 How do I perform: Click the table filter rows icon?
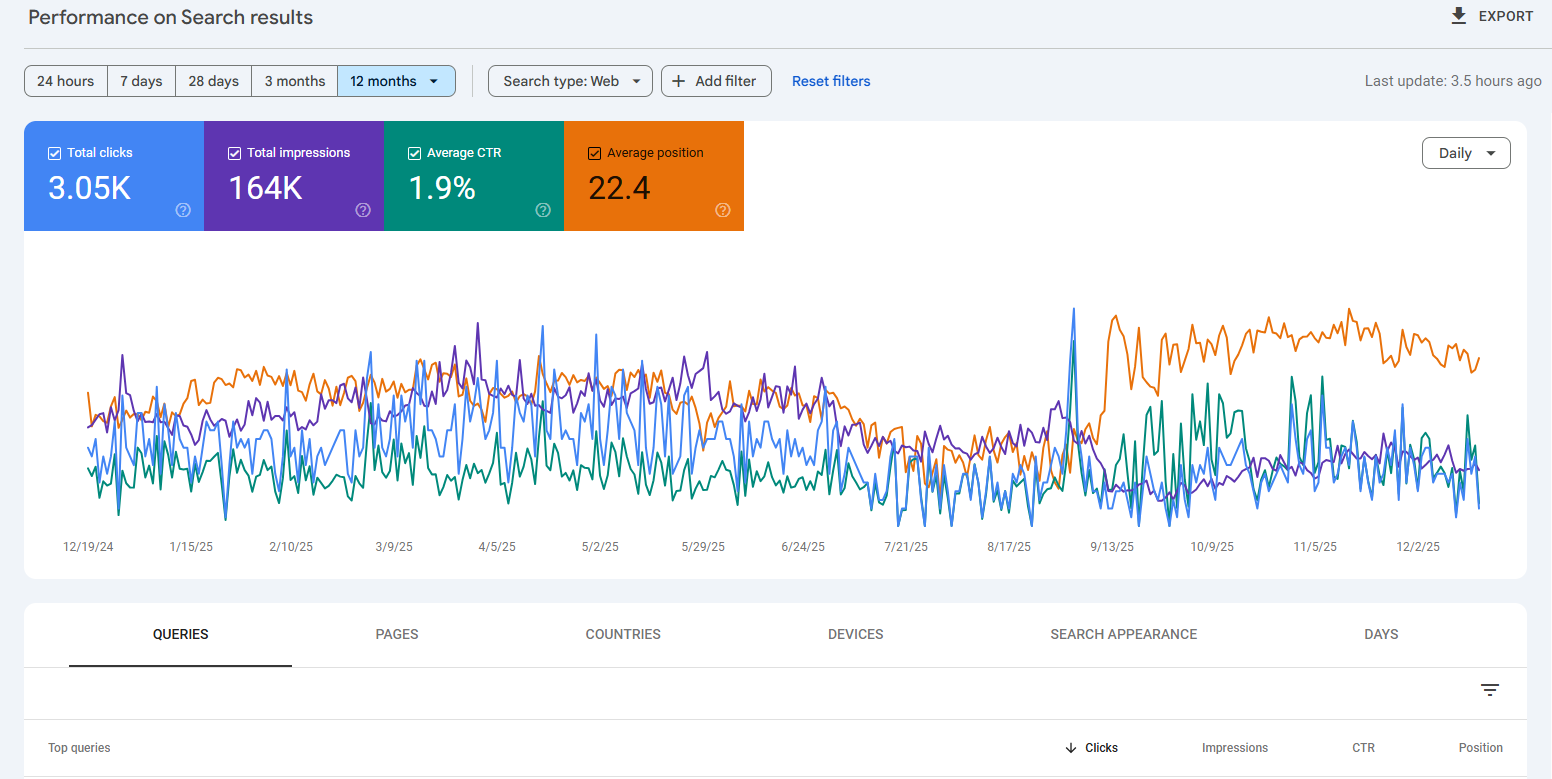1490,690
